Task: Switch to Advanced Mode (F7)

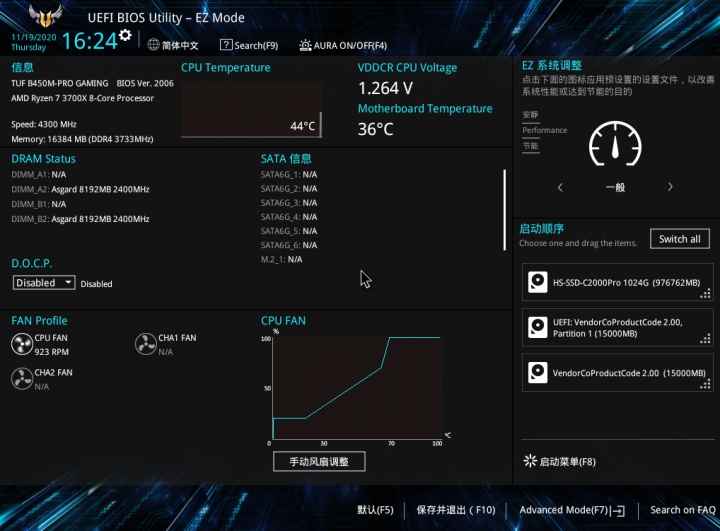Action: point(572,510)
